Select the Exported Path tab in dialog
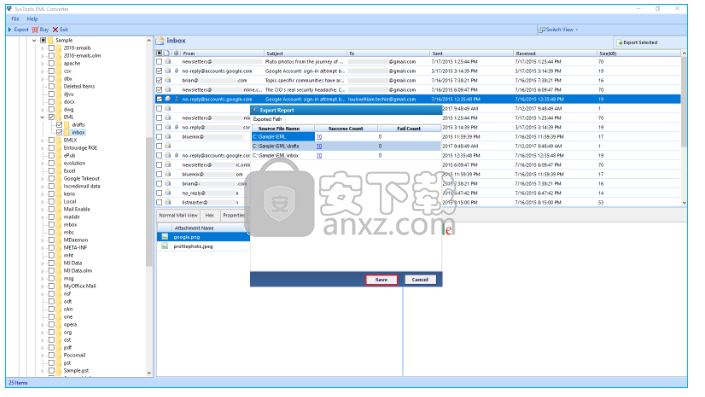Image resolution: width=705 pixels, height=397 pixels. tap(268, 120)
